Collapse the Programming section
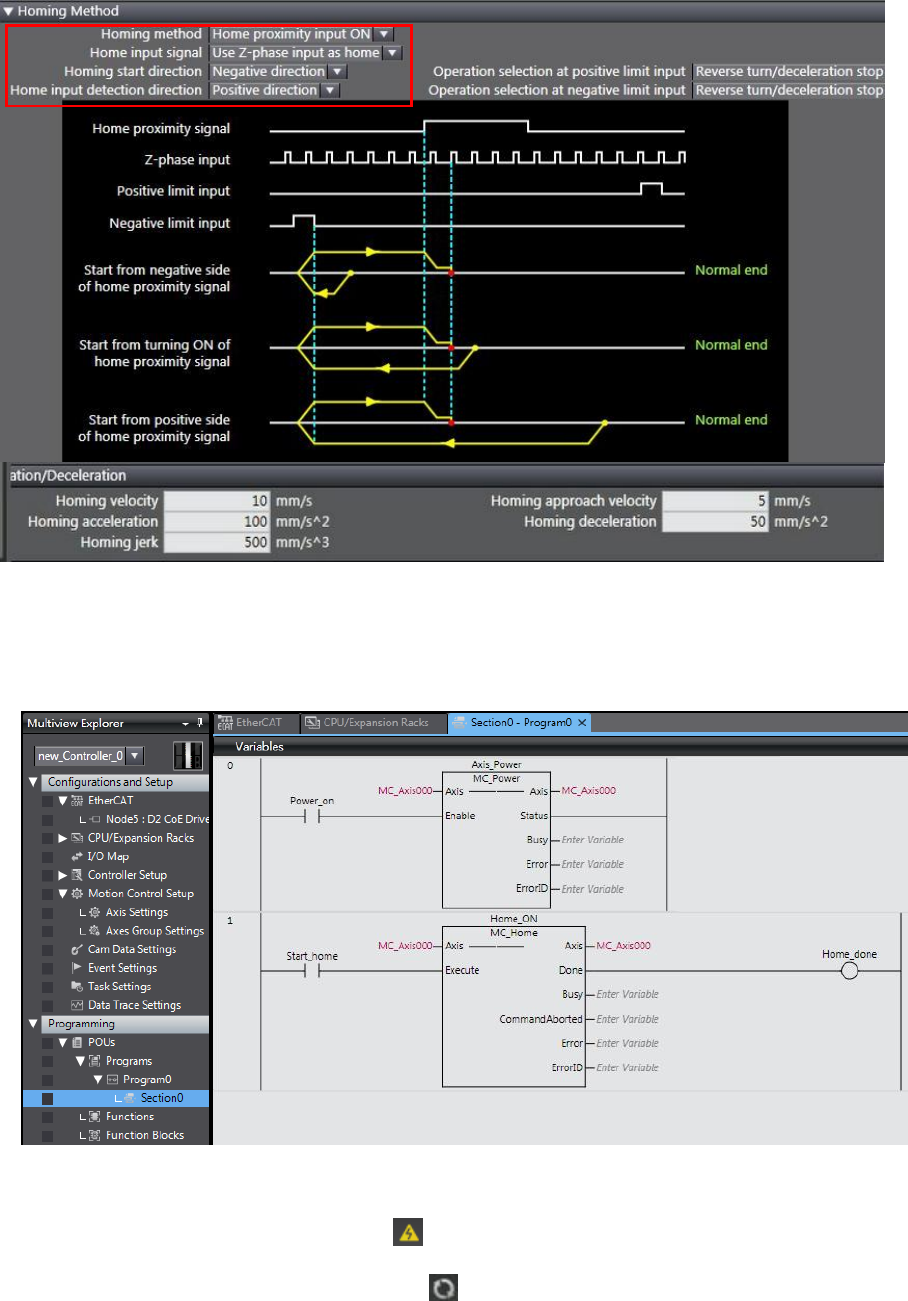908x1301 pixels. [32, 1023]
